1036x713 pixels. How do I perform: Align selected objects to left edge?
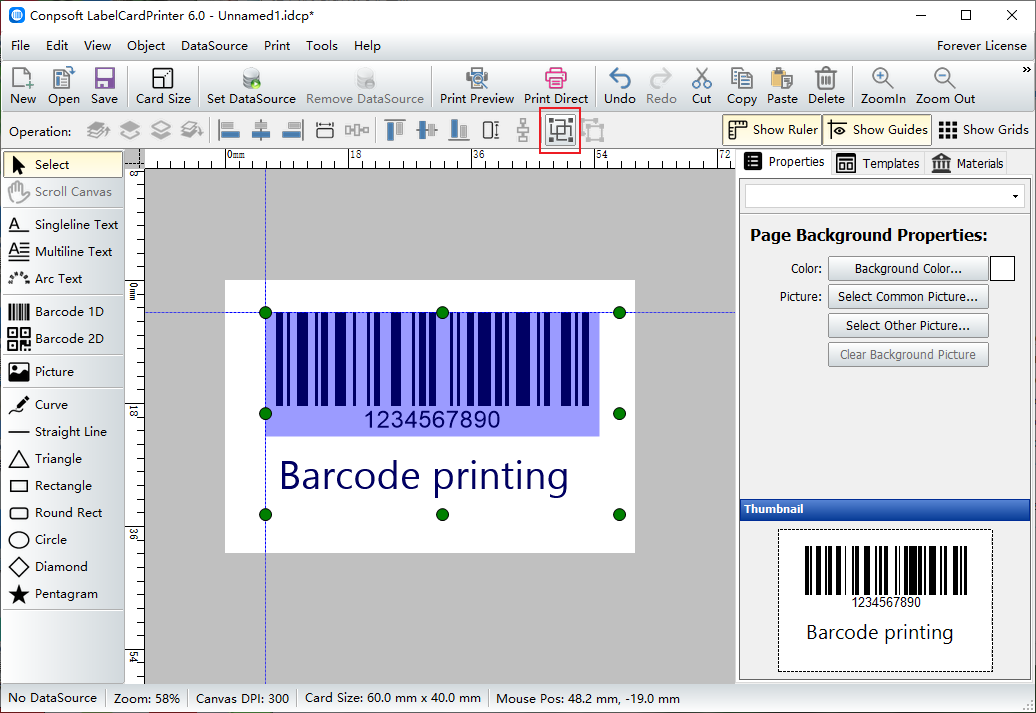coord(229,130)
